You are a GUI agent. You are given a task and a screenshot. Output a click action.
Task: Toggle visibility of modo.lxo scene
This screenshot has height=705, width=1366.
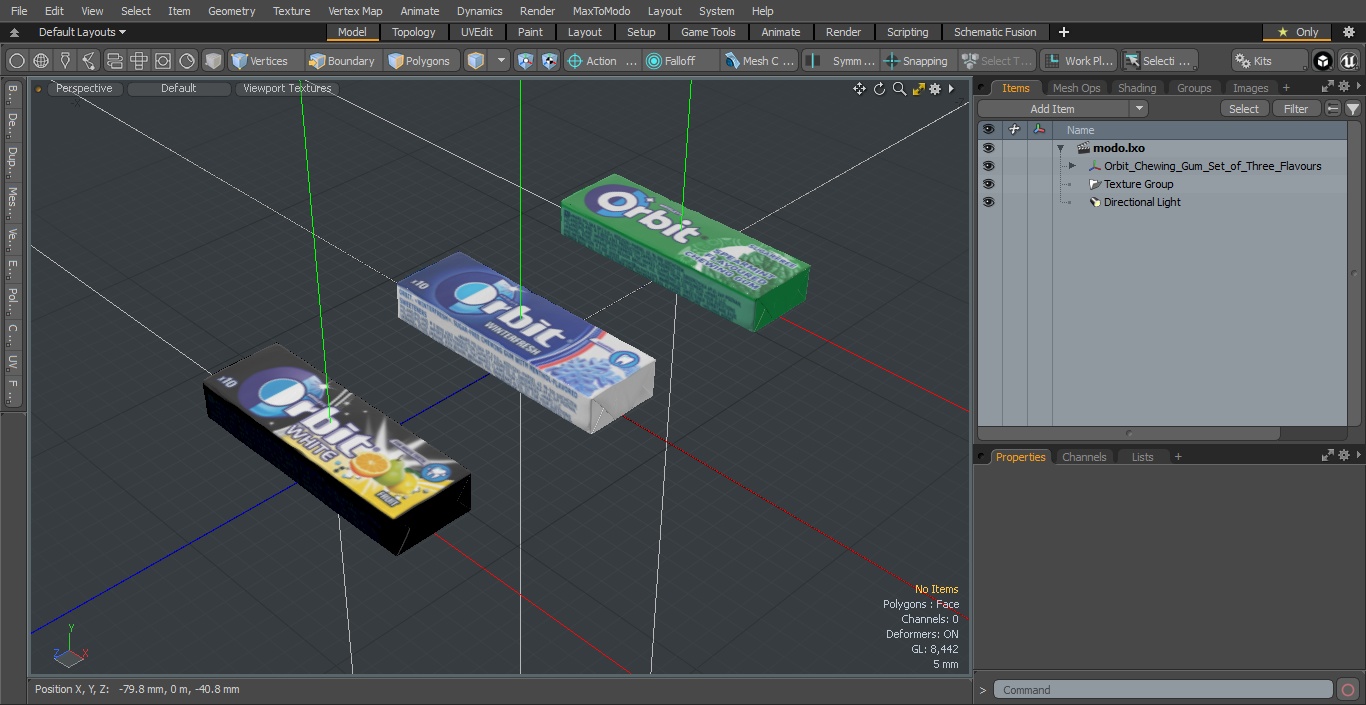(x=988, y=148)
